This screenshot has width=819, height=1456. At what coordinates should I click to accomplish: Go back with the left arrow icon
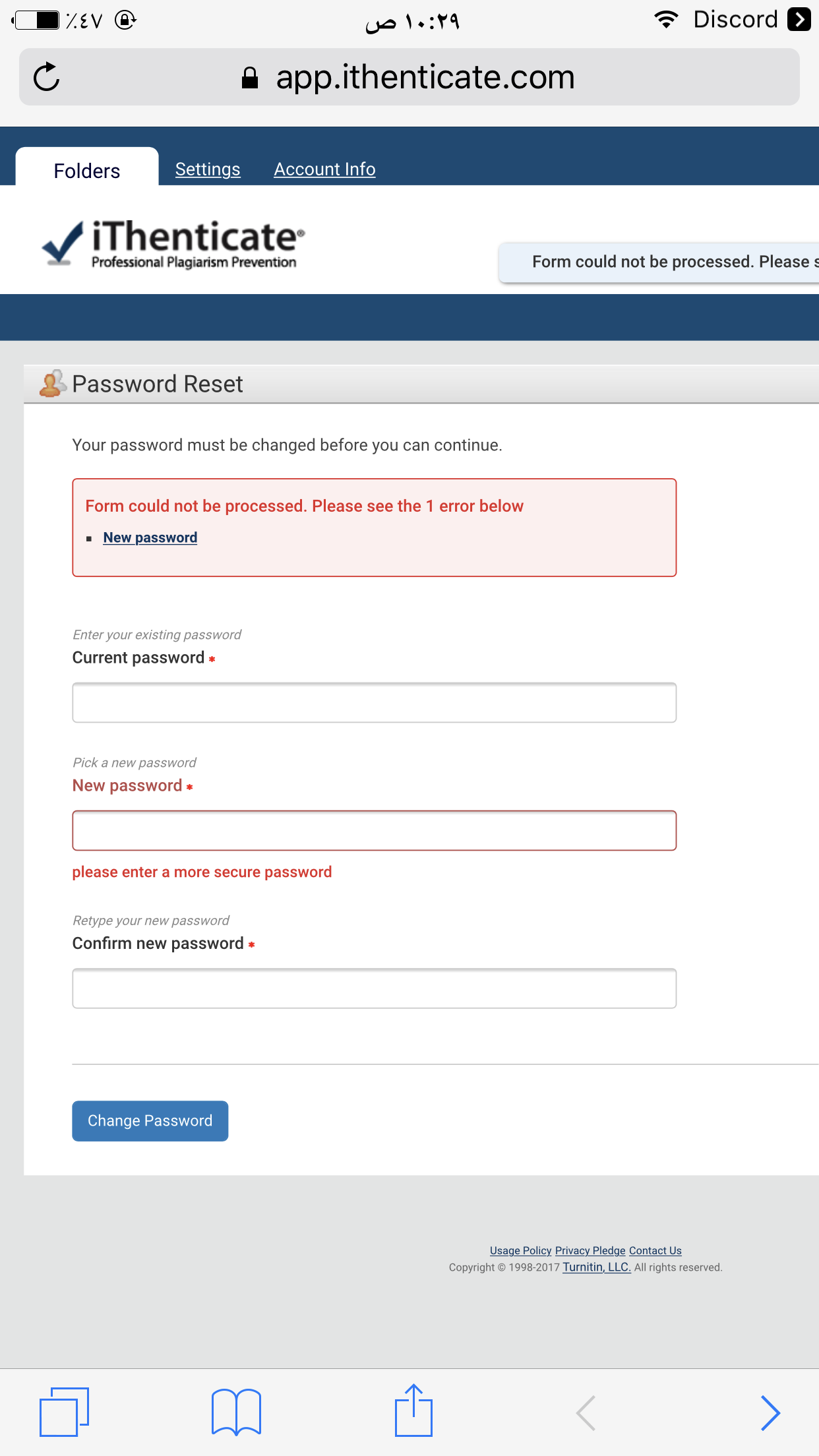pyautogui.click(x=586, y=1412)
